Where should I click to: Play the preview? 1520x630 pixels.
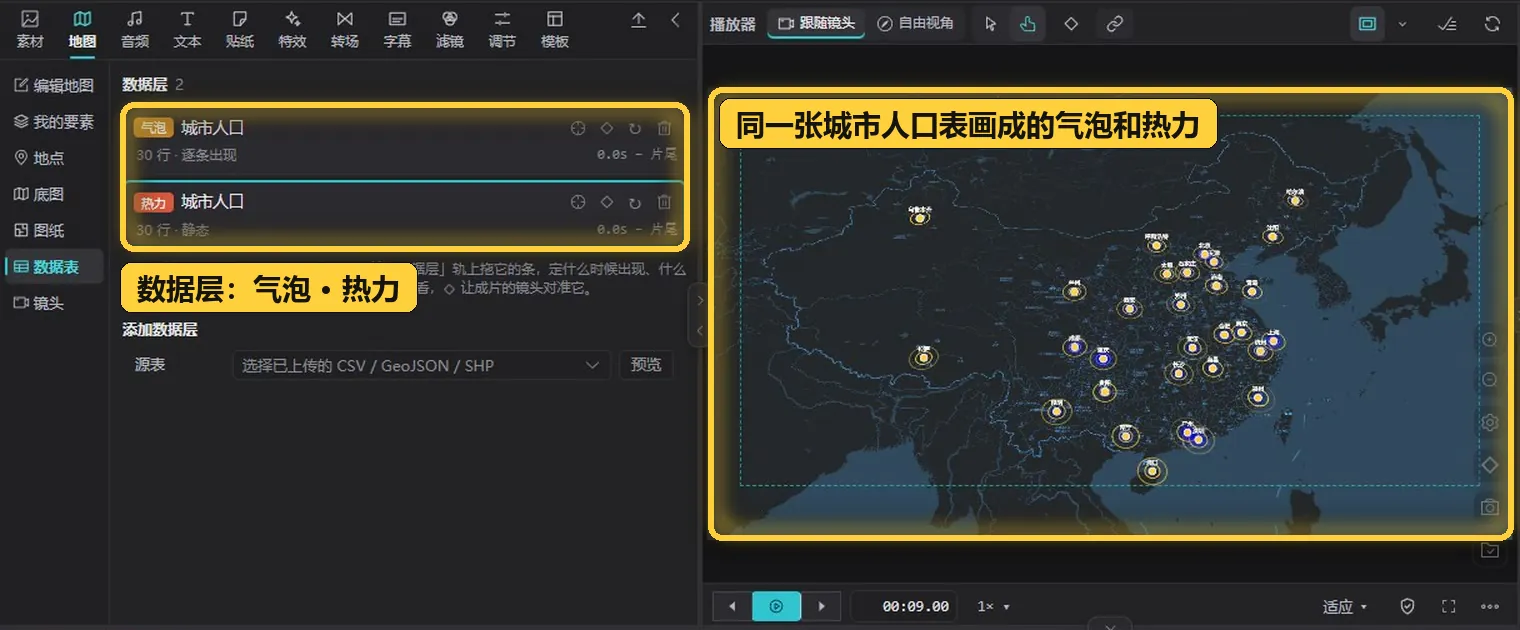pos(777,606)
